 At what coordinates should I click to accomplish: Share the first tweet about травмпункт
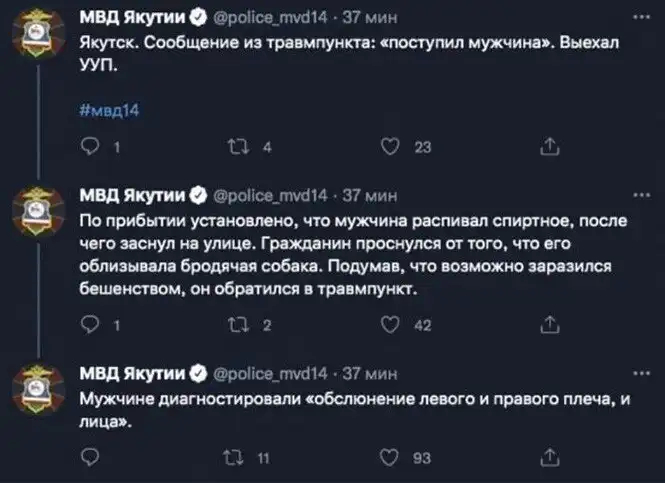[548, 148]
